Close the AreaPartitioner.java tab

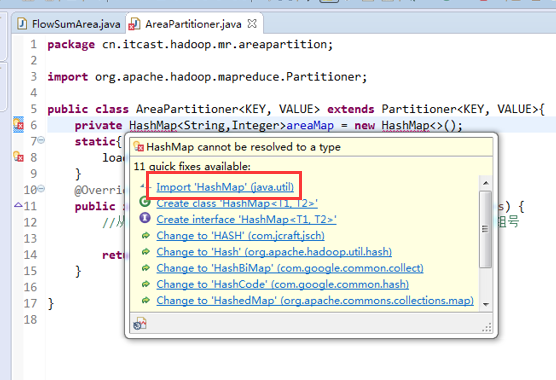252,24
